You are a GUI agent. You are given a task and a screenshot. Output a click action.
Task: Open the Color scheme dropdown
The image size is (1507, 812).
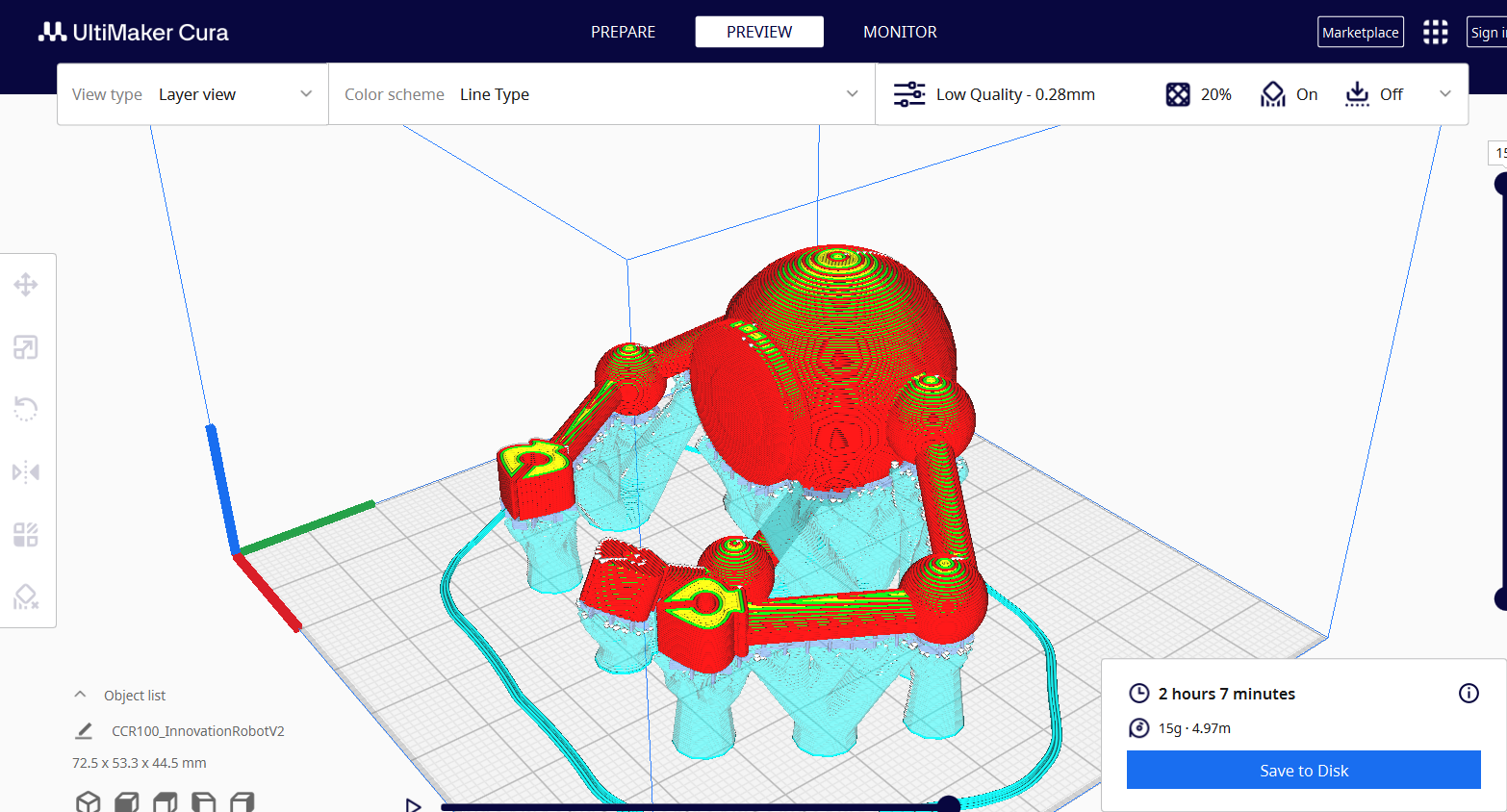click(x=601, y=94)
